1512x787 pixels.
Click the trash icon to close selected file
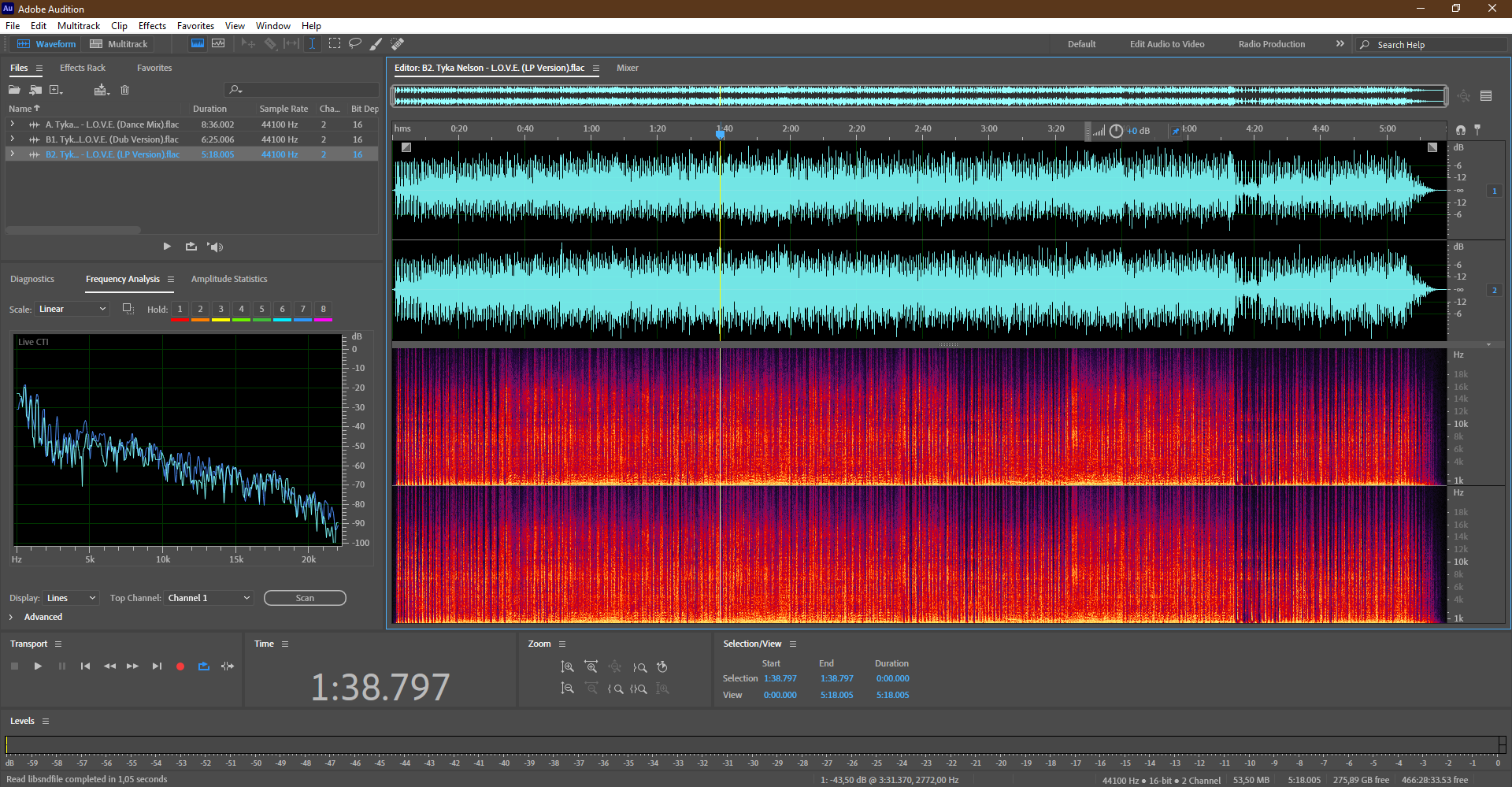[124, 90]
